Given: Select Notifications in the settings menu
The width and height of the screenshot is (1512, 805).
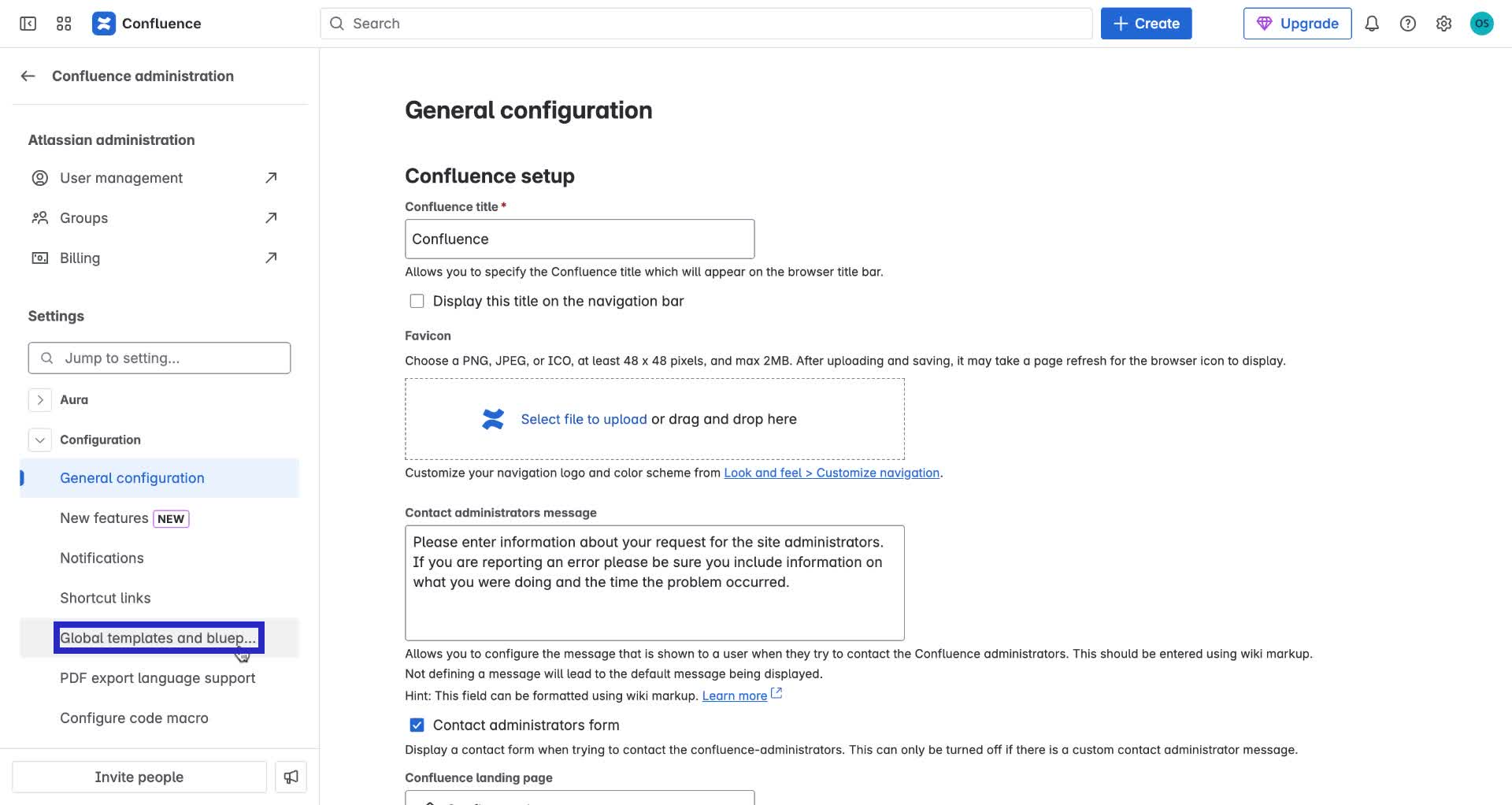Looking at the screenshot, I should coord(102,558).
